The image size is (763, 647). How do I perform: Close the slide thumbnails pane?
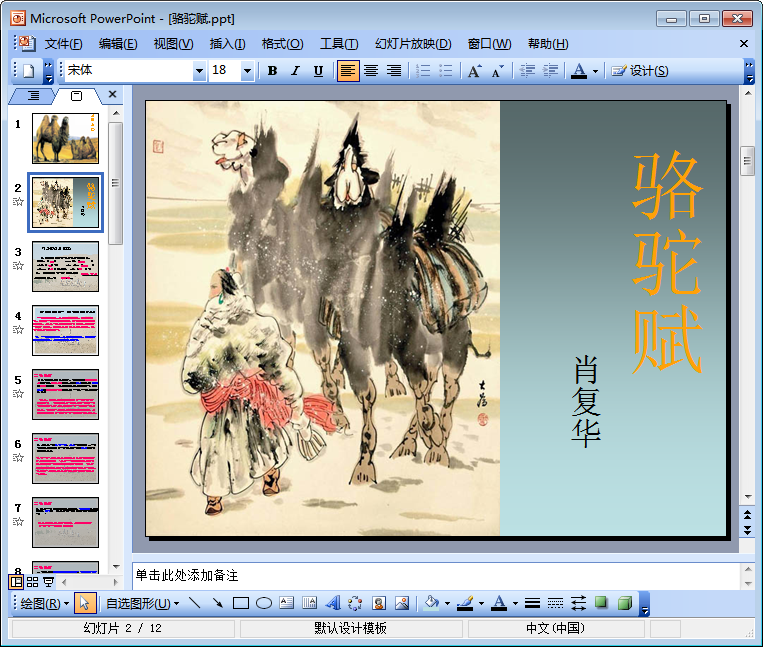point(112,94)
